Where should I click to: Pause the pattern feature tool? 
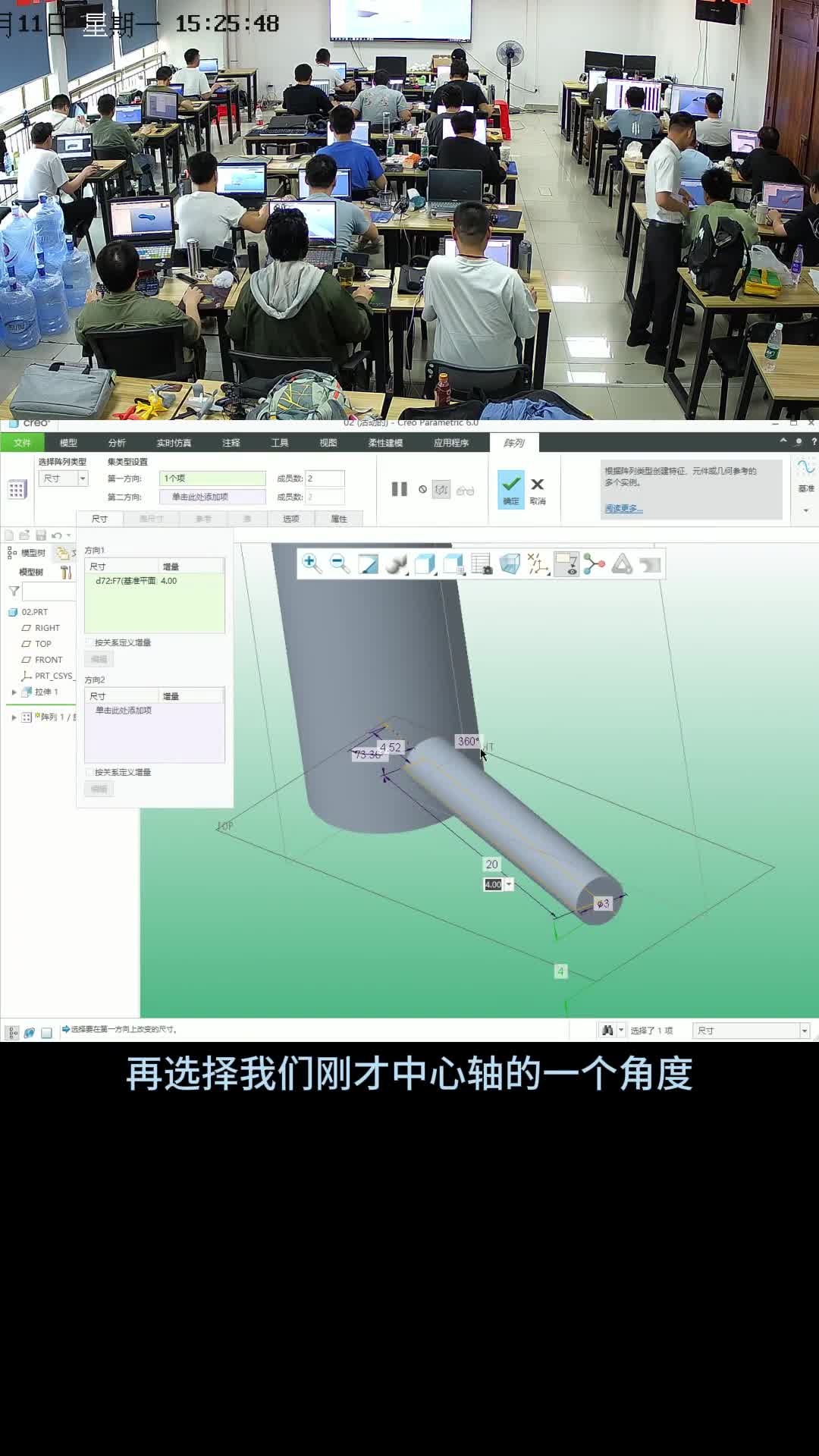point(399,489)
